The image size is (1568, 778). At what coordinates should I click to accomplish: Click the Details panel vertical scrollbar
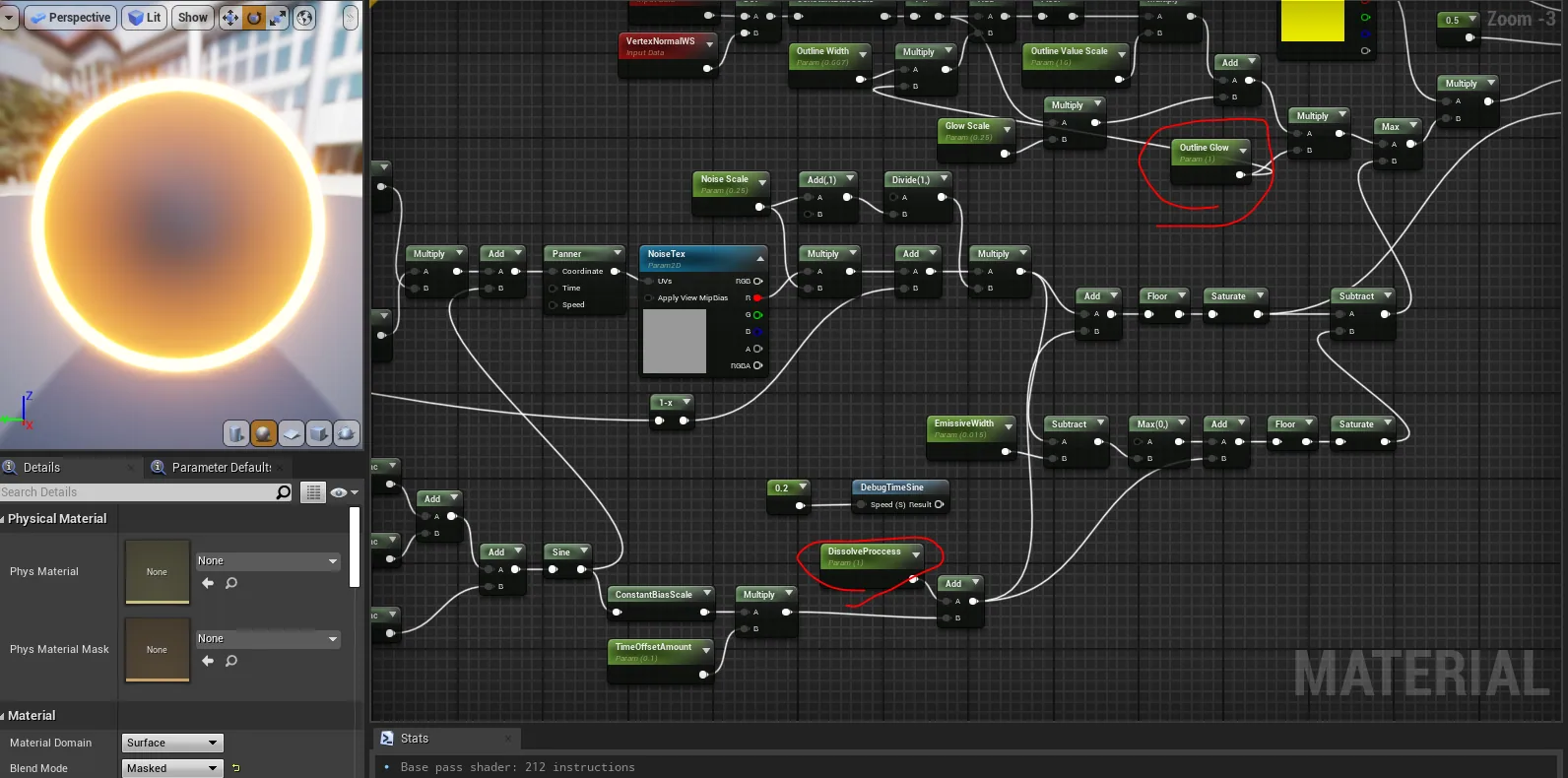pos(355,547)
